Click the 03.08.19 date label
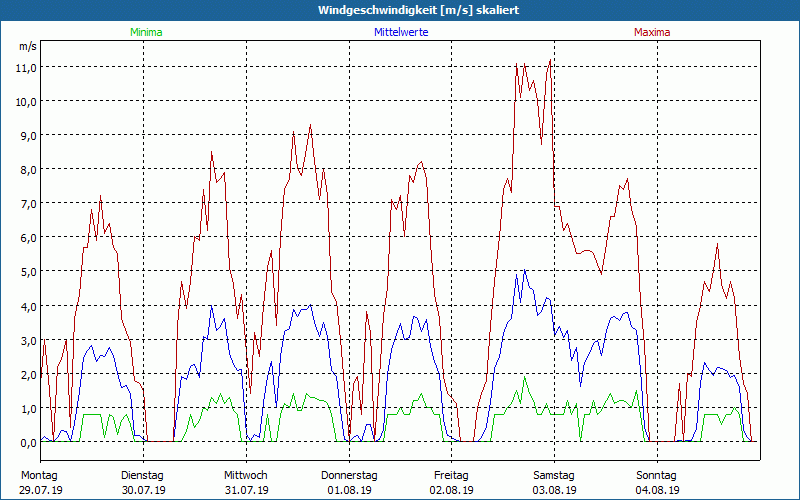800x500 pixels. click(555, 490)
